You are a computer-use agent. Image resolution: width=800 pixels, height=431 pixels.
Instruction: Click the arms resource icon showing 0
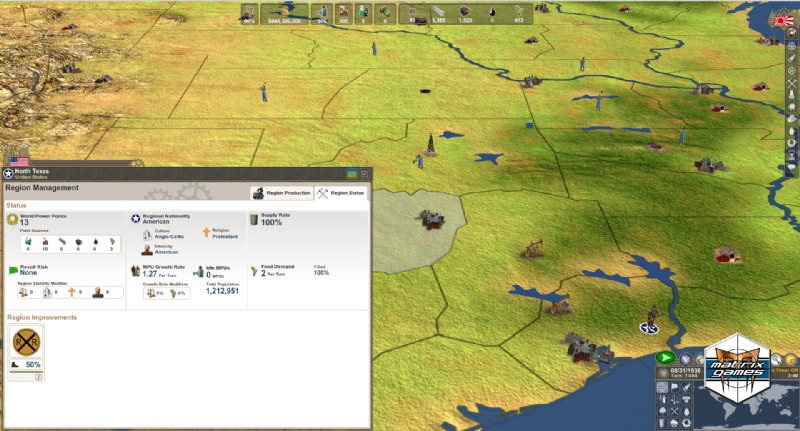pyautogui.click(x=385, y=12)
